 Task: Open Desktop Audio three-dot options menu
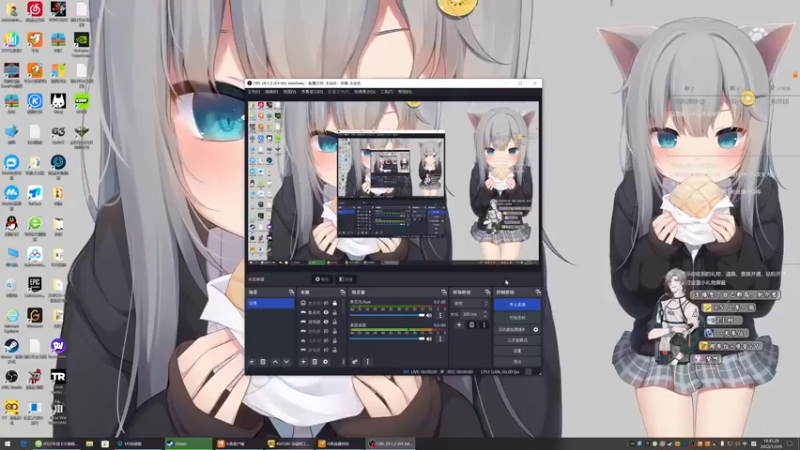(x=440, y=338)
